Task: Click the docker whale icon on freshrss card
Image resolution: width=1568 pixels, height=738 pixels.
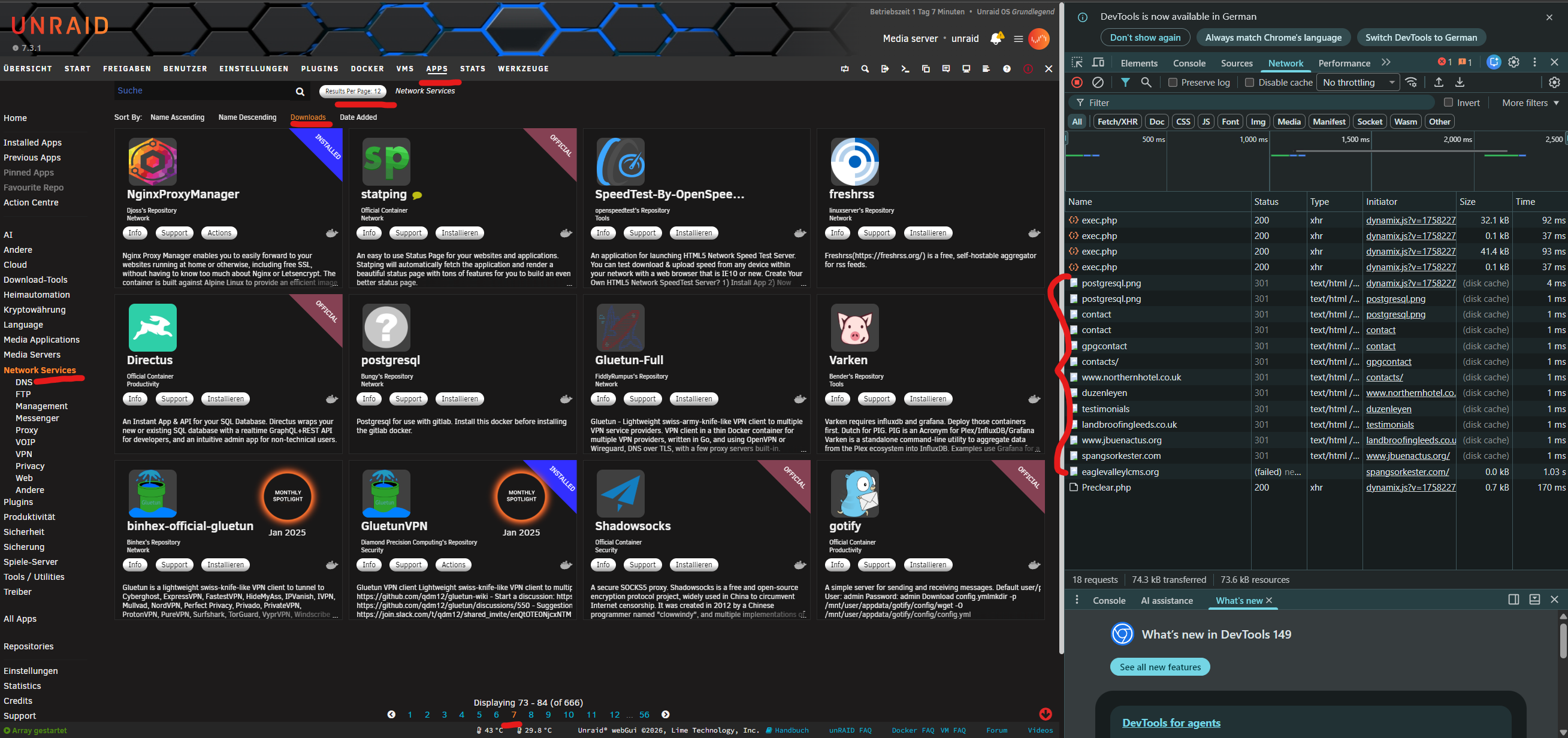Action: 1034,233
